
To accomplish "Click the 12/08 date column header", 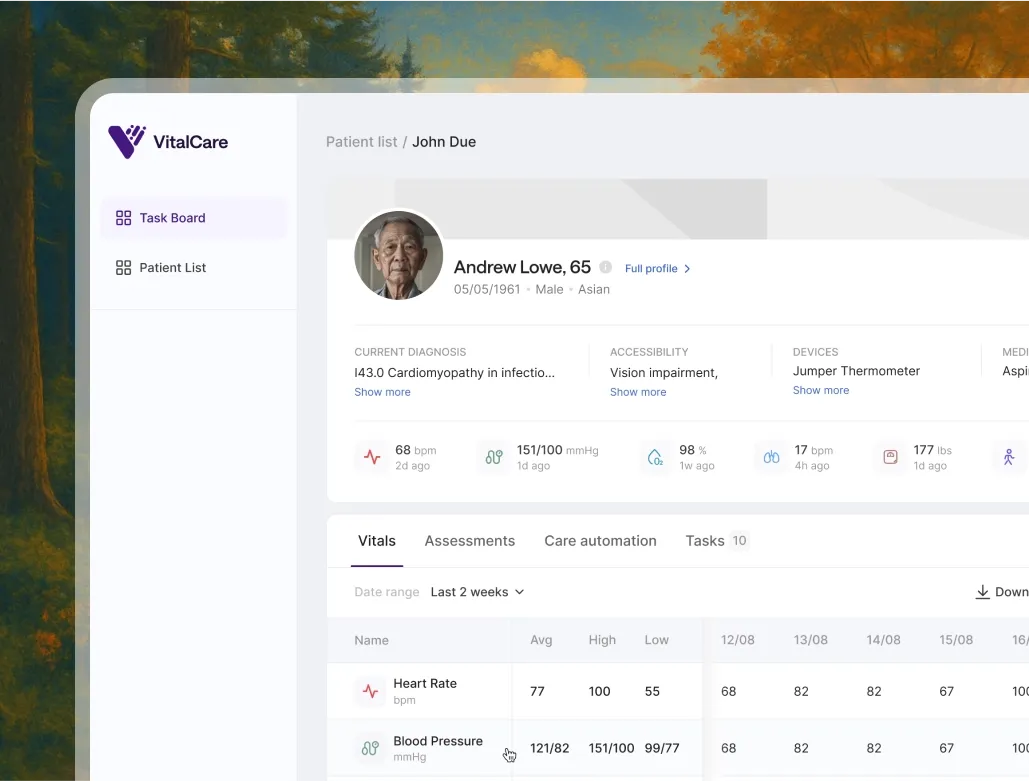I will 738,640.
